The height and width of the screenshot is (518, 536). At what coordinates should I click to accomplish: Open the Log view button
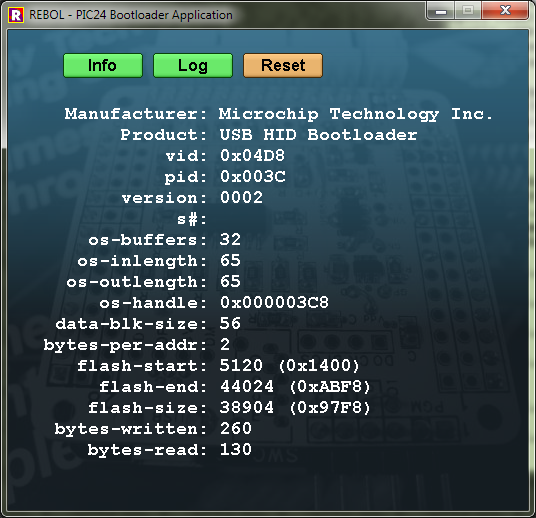coord(193,65)
